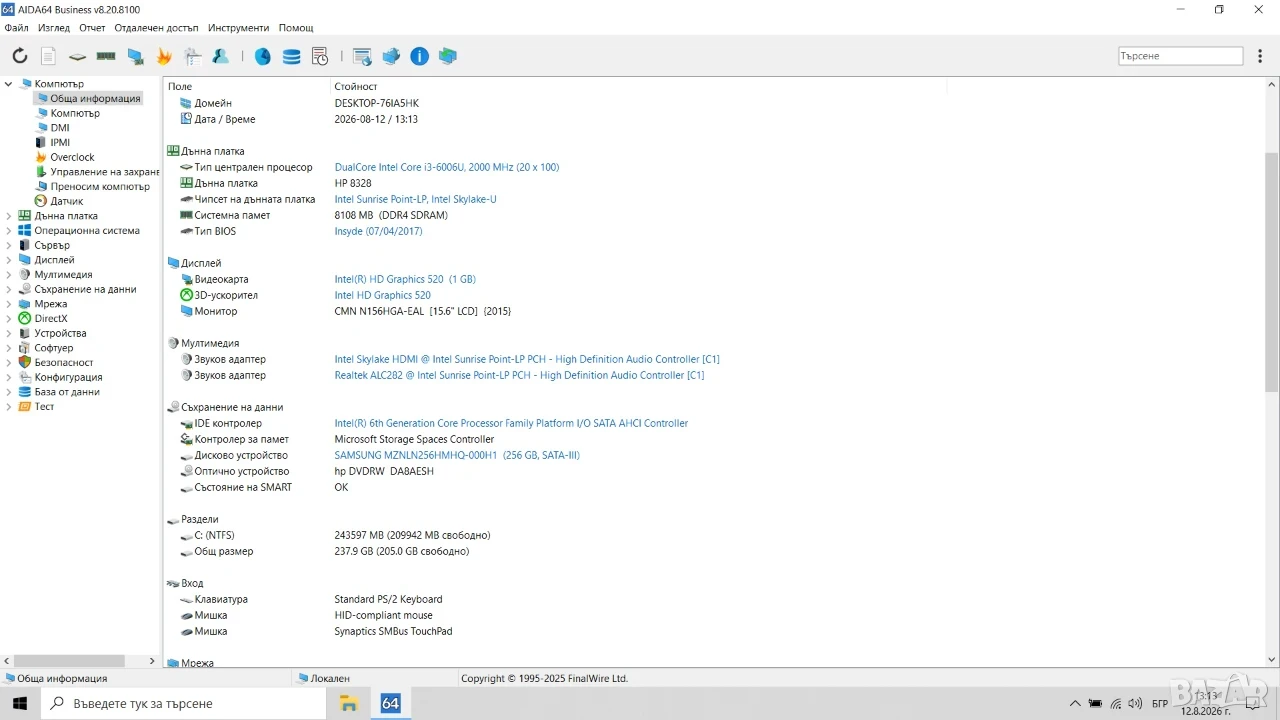Expand the Операционна система tree node
The image size is (1280, 720).
click(x=9, y=231)
